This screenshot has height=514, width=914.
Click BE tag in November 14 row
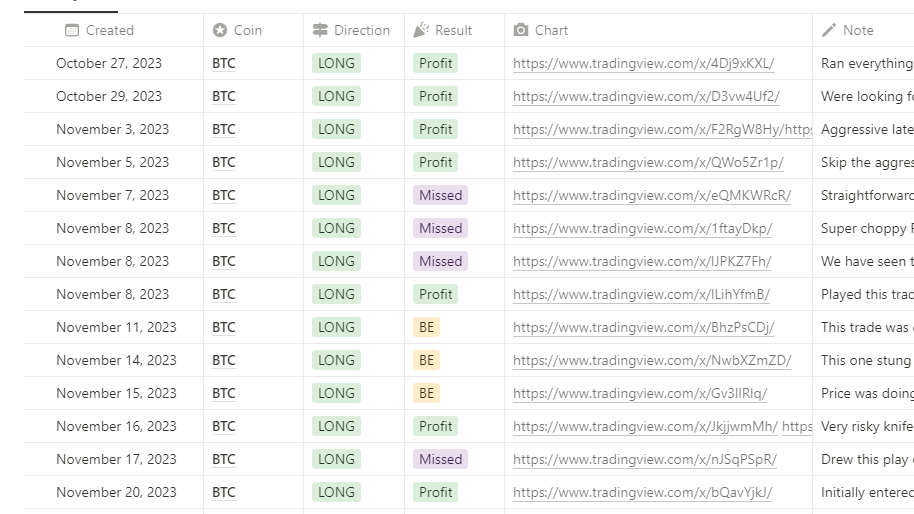pos(426,360)
